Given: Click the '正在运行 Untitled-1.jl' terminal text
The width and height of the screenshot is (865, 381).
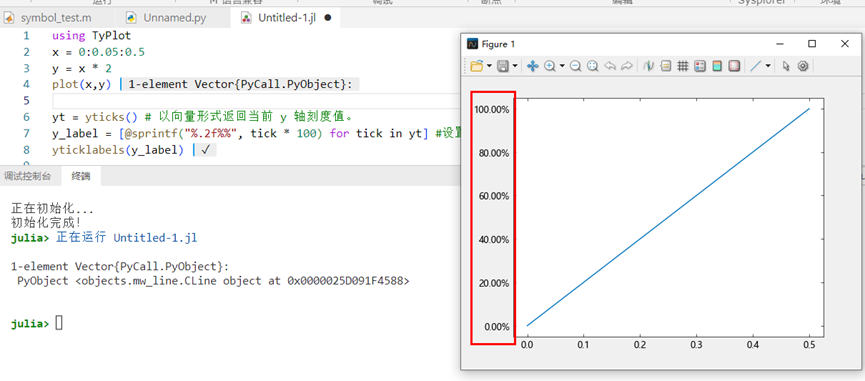Looking at the screenshot, I should [126, 238].
